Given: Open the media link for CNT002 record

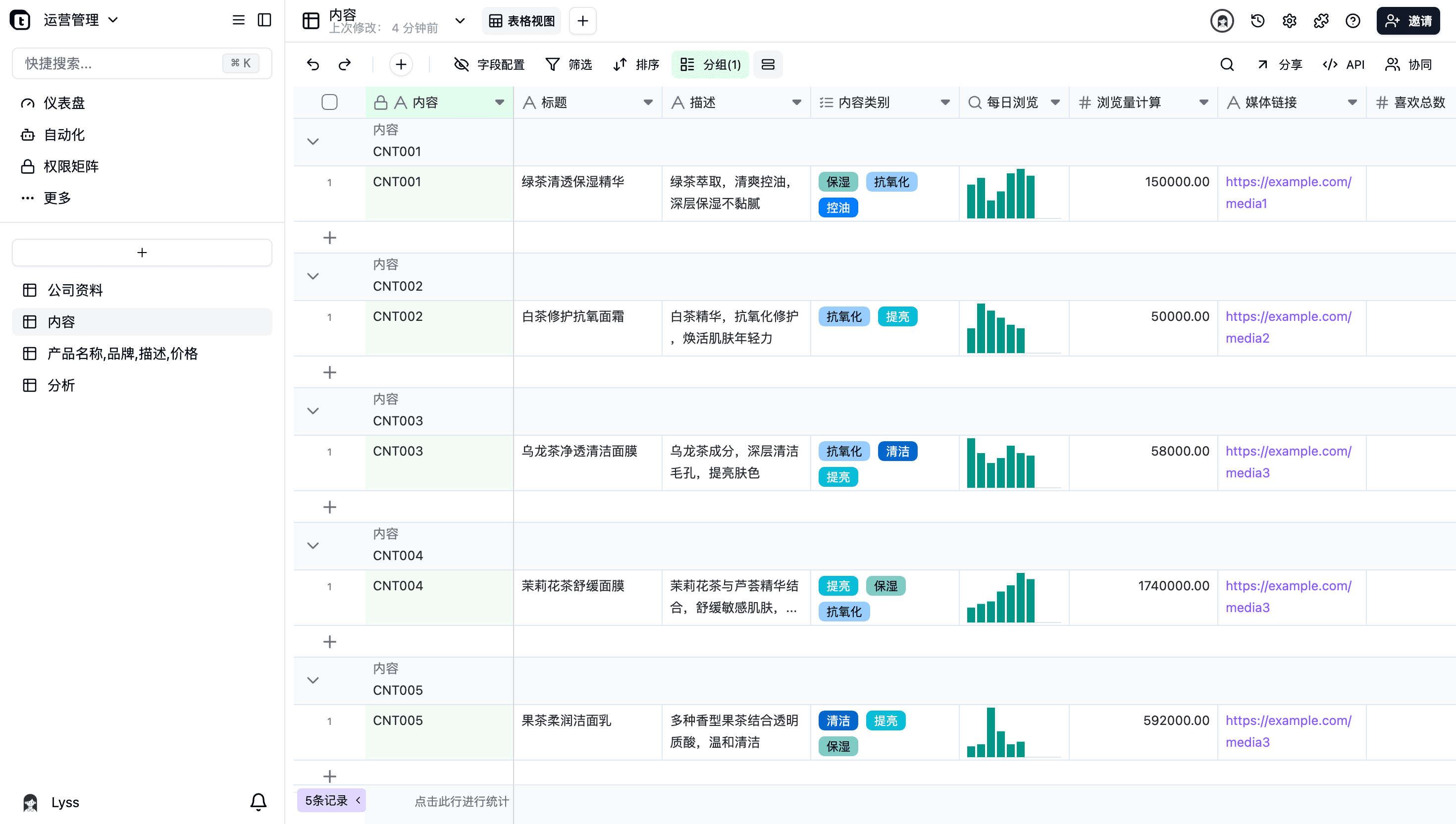Looking at the screenshot, I should [x=1289, y=327].
